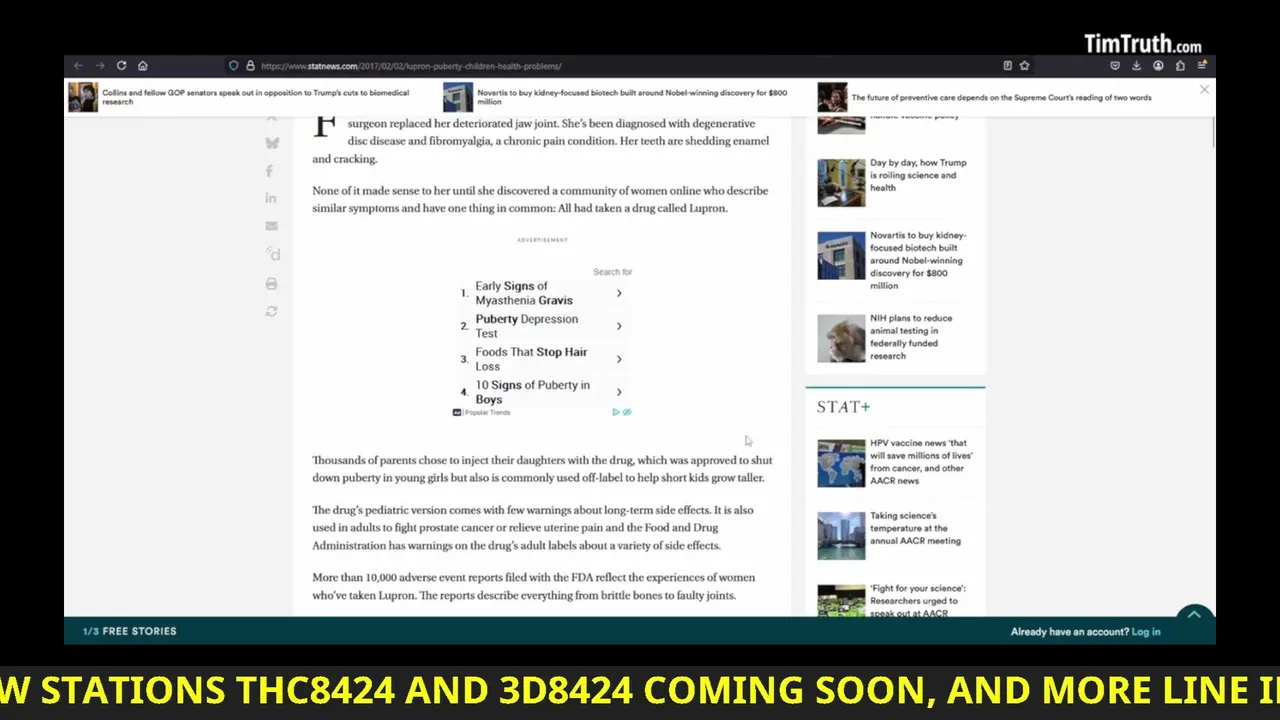Viewport: 1280px width, 720px height.
Task: Click 'Already have an account?' text
Action: pyautogui.click(x=1069, y=632)
